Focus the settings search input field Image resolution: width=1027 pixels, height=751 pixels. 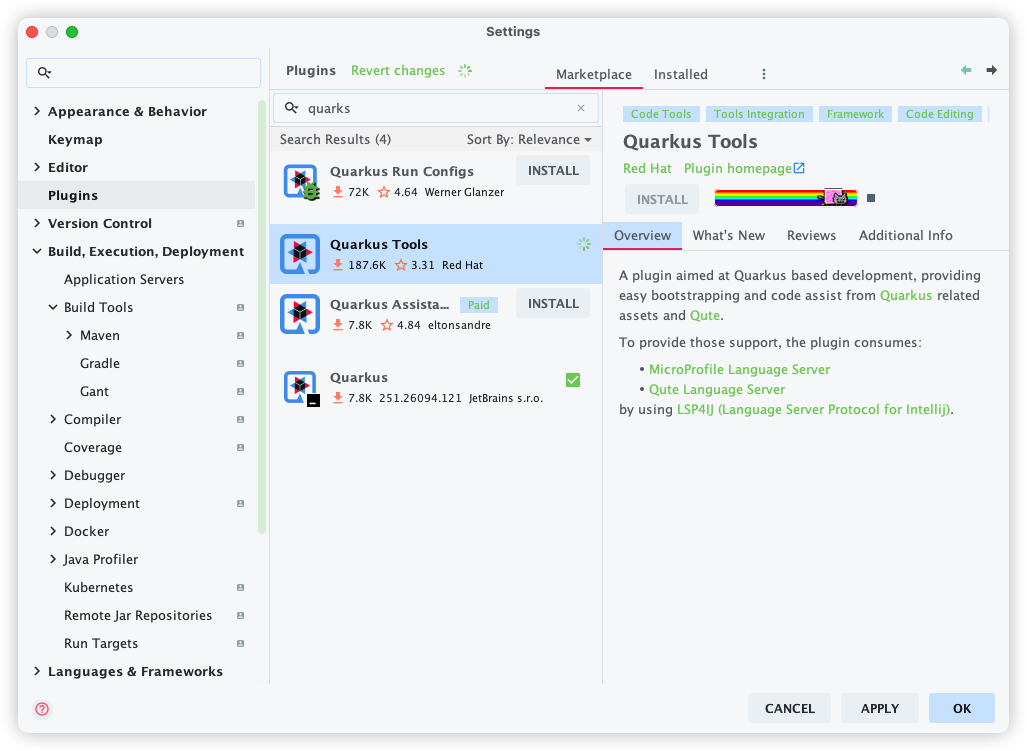(x=143, y=73)
